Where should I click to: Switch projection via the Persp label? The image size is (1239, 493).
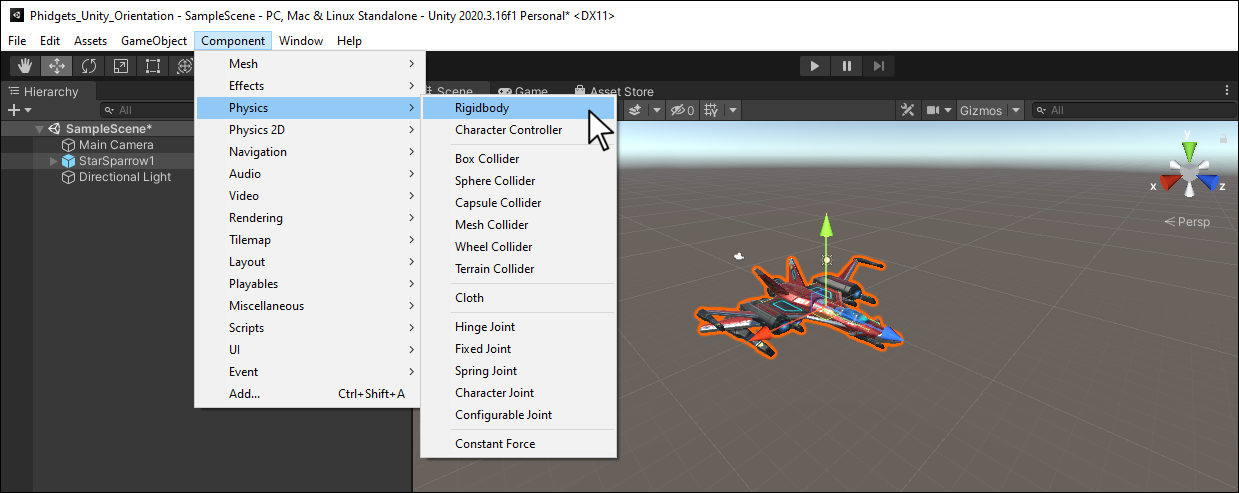1187,222
